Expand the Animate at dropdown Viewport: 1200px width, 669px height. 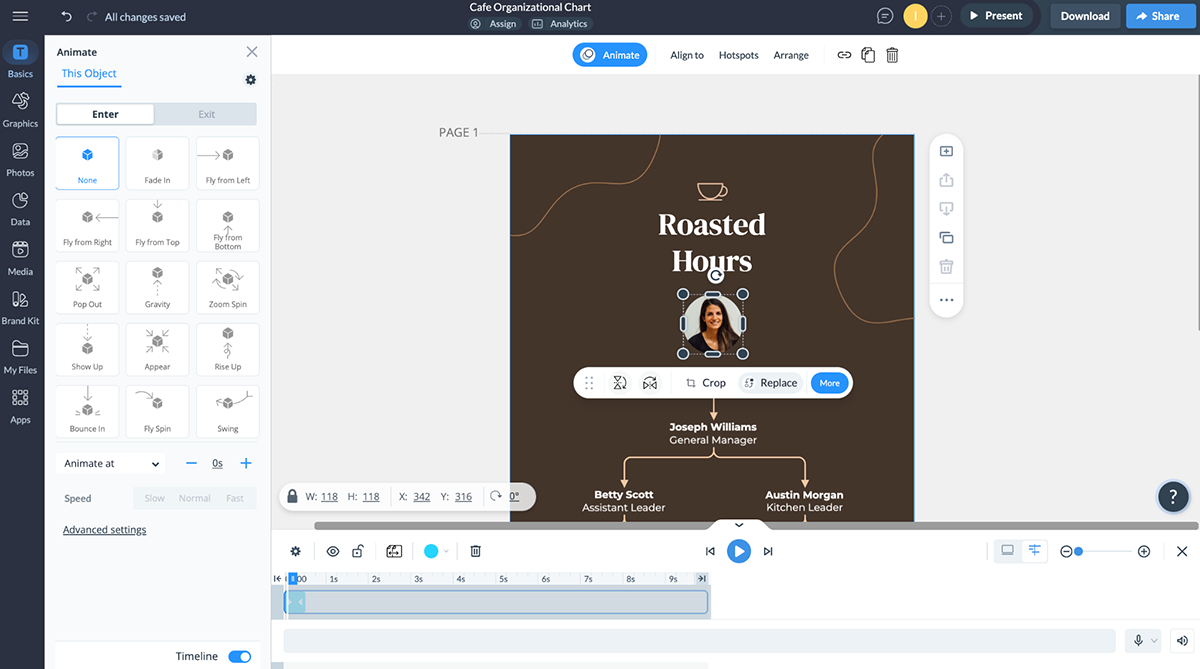(112, 464)
